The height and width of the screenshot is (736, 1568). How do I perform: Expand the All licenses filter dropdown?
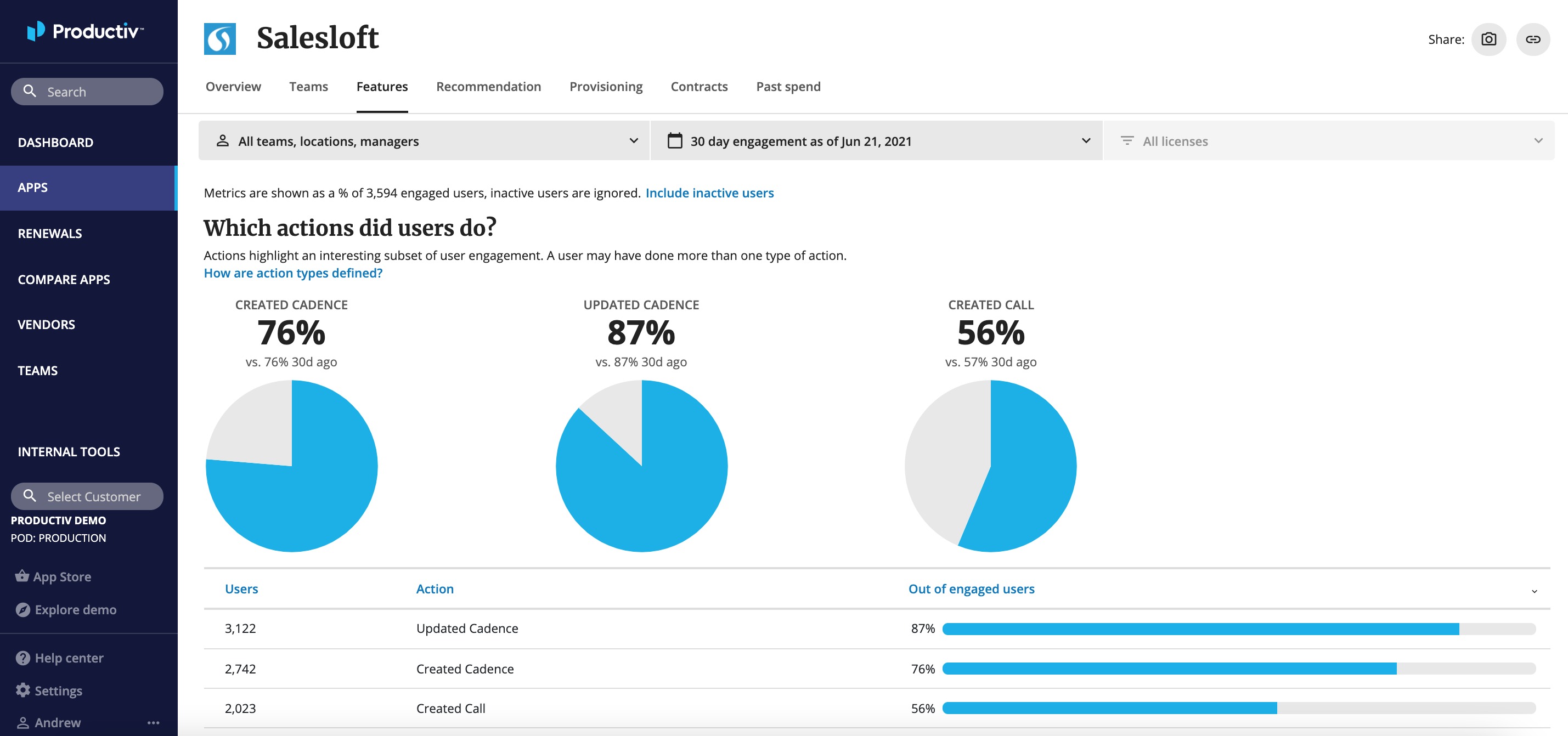pyautogui.click(x=1328, y=141)
